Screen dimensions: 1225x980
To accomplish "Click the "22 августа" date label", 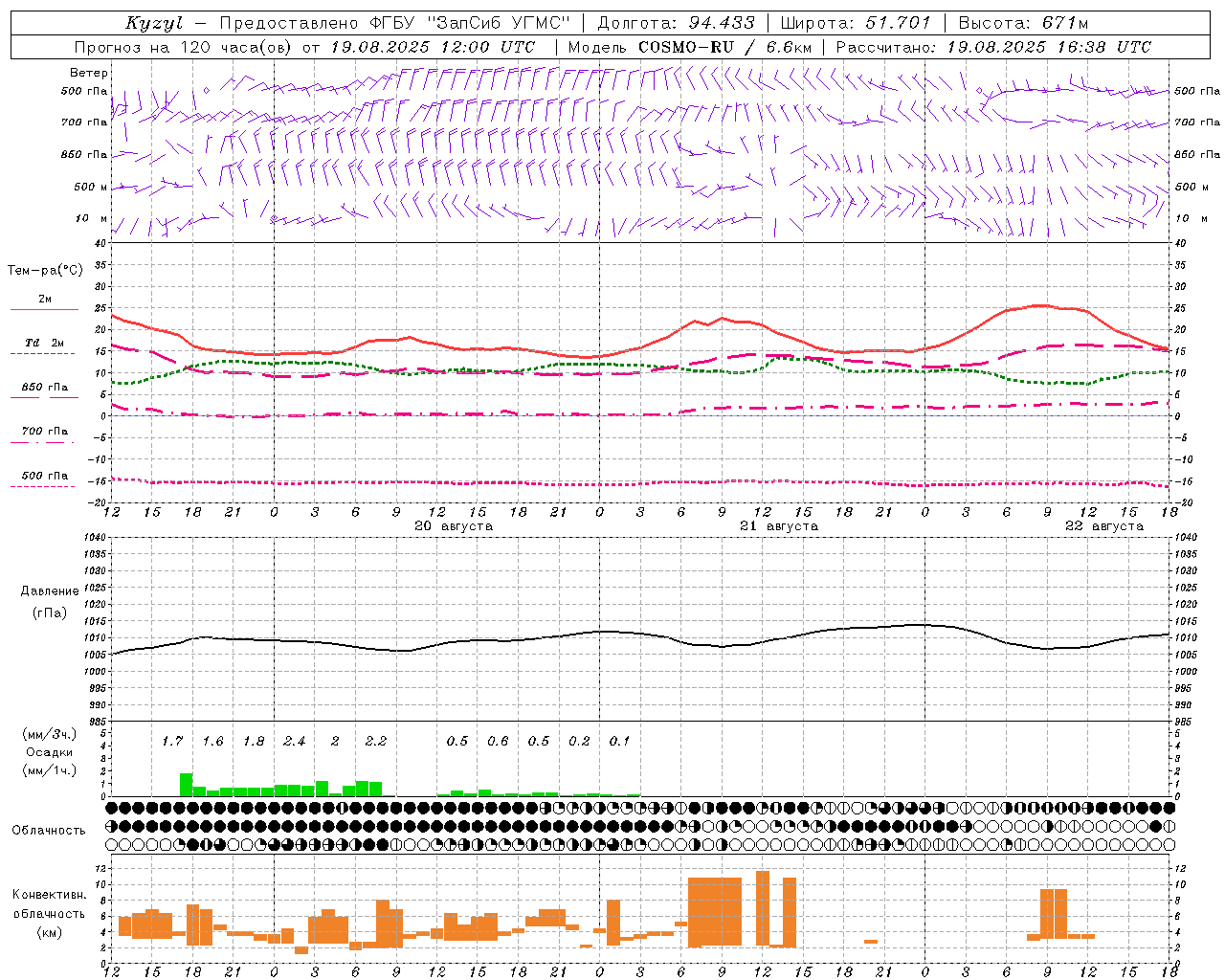I will pyautogui.click(x=1104, y=526).
